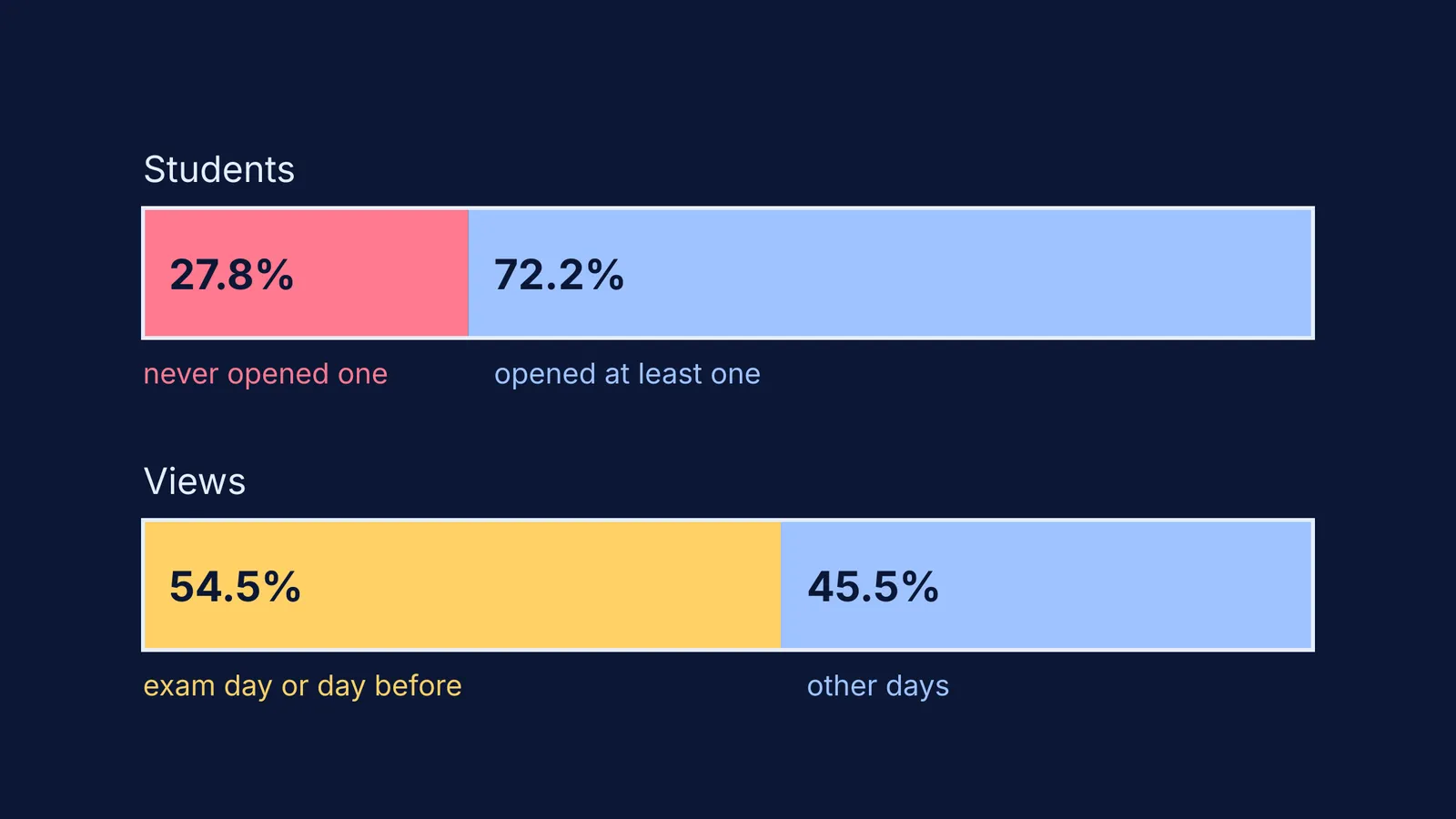Select the 45.5% blue bar segment
Screen dimensions: 1456x819
(1046, 585)
